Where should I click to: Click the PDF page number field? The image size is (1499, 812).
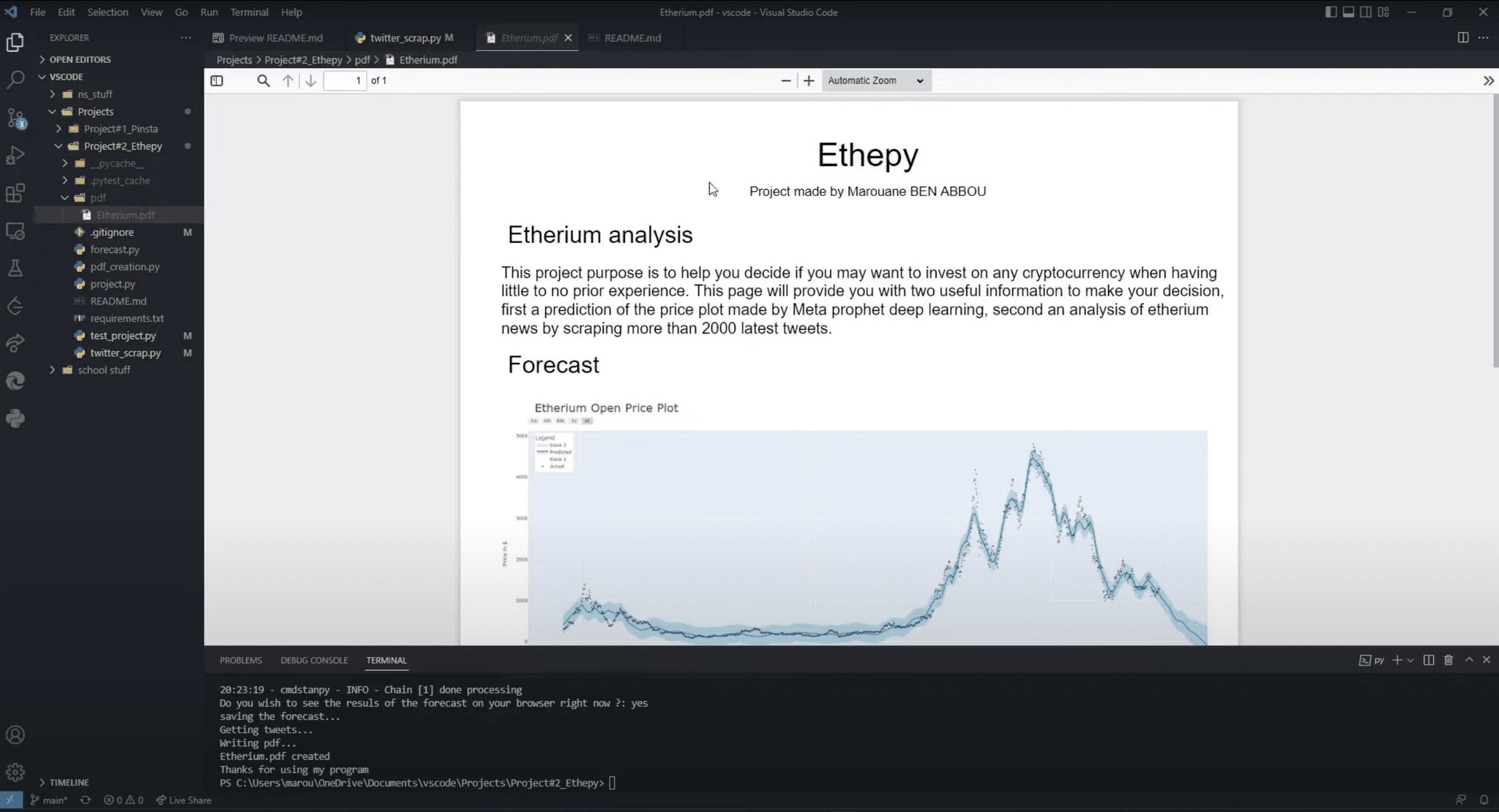pyautogui.click(x=345, y=80)
